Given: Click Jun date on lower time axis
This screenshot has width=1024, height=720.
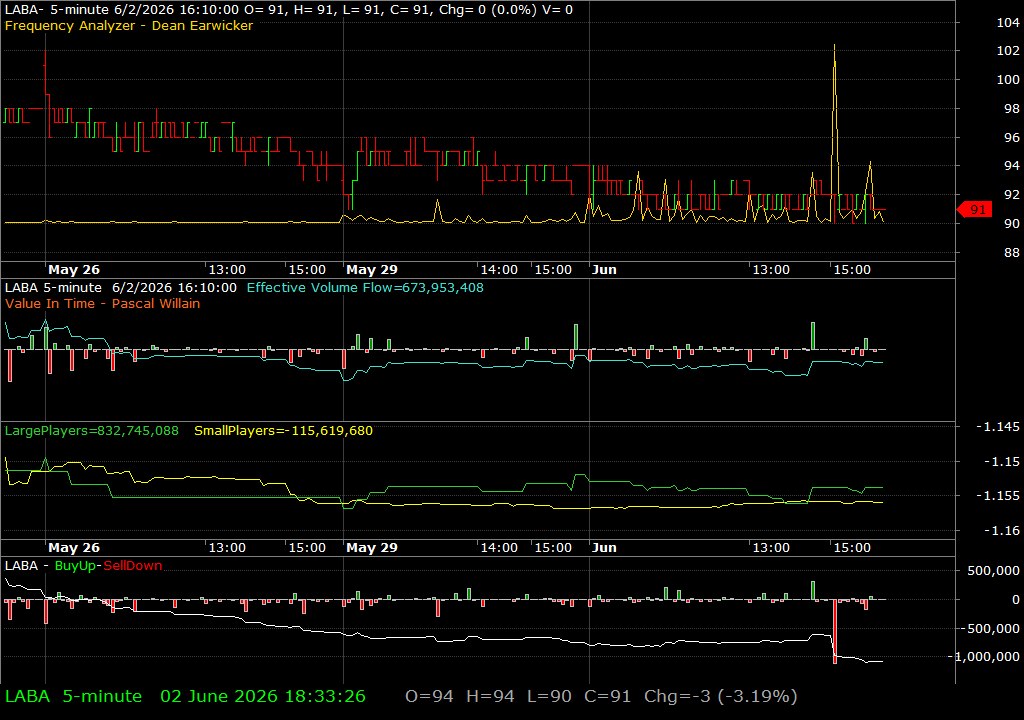Looking at the screenshot, I should (604, 548).
